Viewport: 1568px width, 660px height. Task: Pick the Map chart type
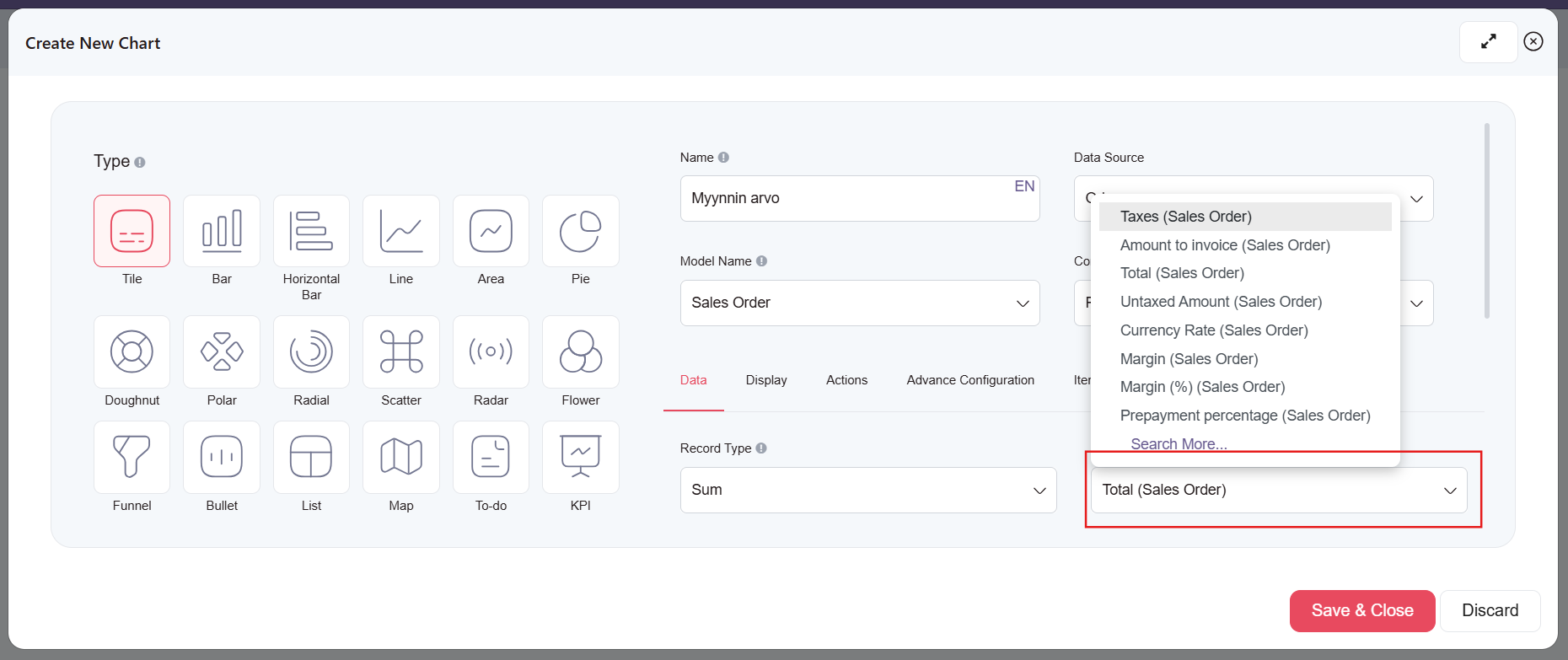(400, 457)
